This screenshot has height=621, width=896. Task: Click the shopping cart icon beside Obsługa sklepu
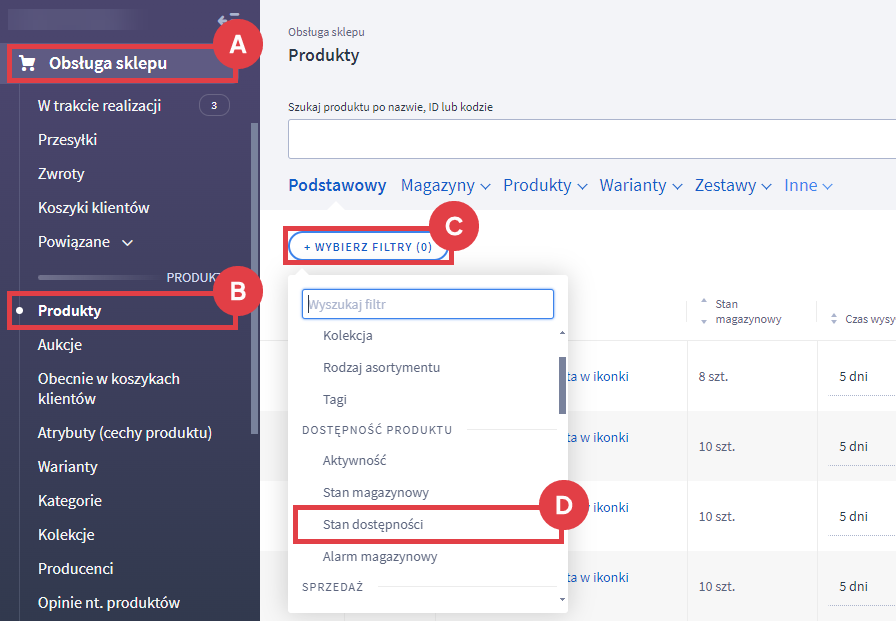(28, 64)
